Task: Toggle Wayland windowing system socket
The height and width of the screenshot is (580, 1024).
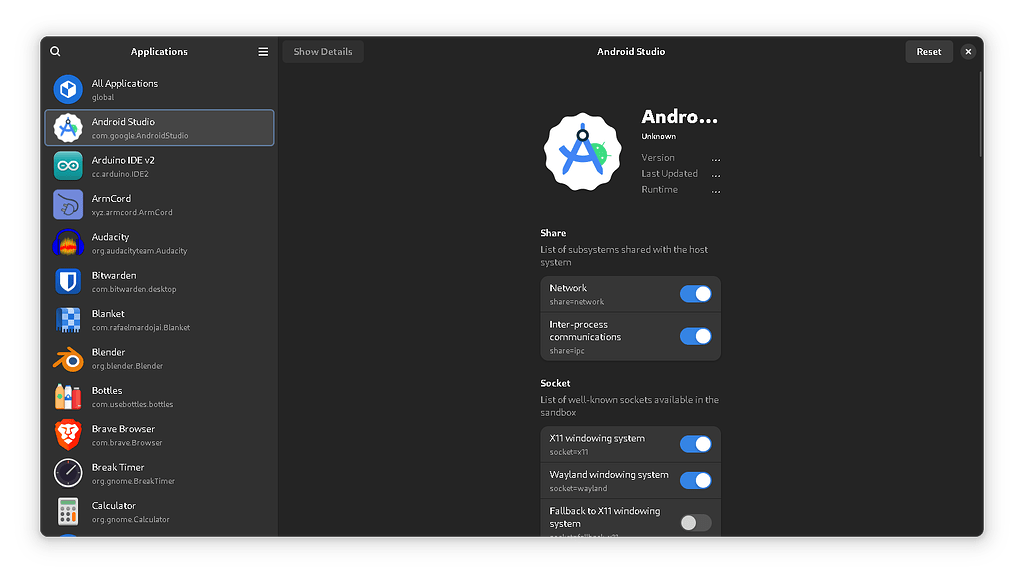Action: click(696, 480)
